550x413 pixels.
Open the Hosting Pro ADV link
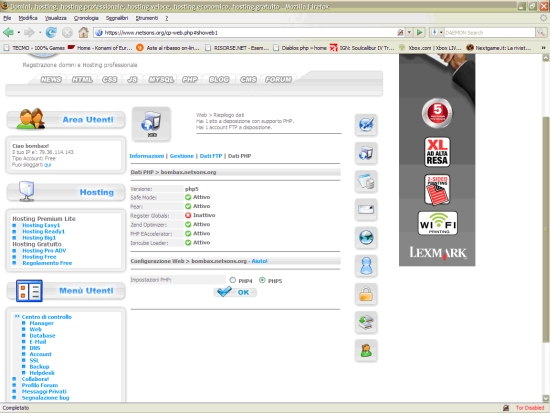[x=44, y=251]
